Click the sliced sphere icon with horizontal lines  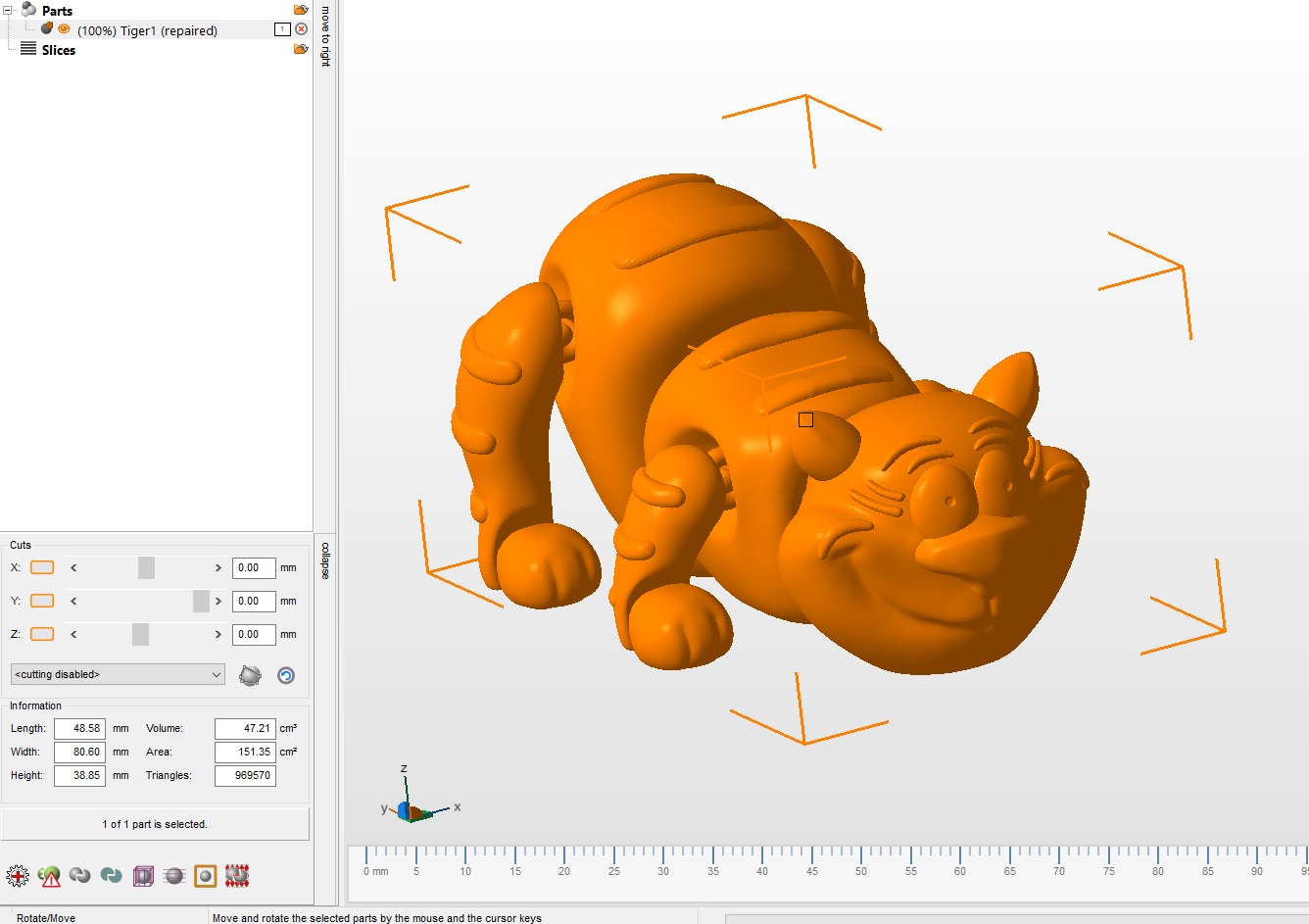point(174,876)
